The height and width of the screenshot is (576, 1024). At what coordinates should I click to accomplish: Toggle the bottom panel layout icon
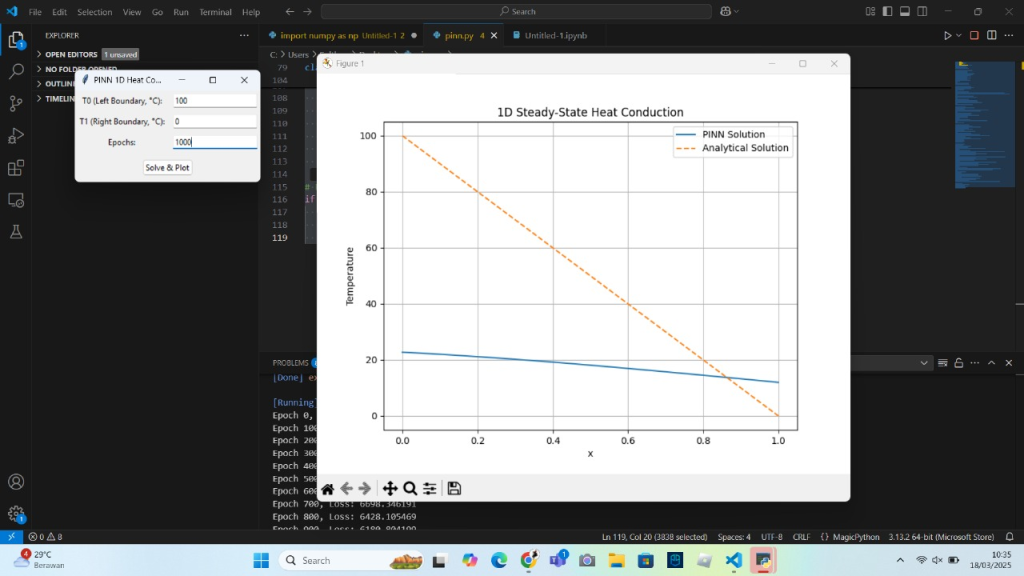(x=904, y=12)
